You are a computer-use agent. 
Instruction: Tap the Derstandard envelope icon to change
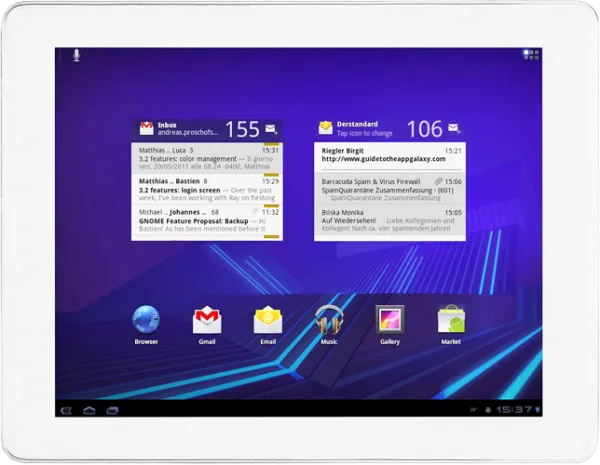click(326, 128)
